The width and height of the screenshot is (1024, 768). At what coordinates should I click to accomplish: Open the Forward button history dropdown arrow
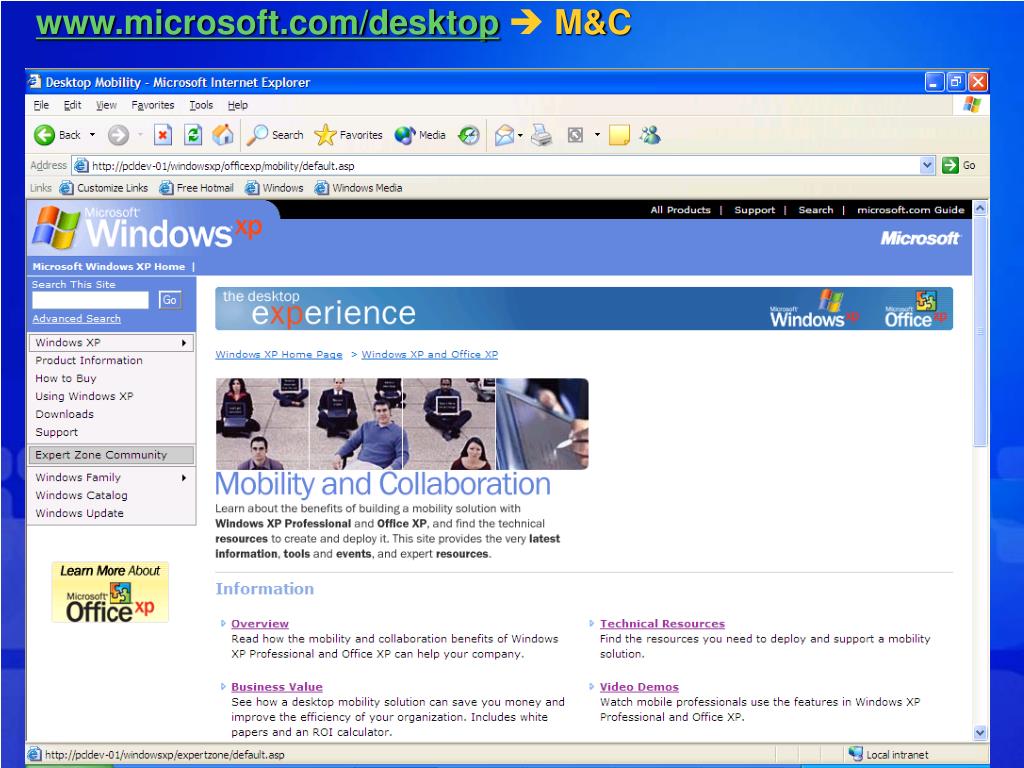point(140,135)
